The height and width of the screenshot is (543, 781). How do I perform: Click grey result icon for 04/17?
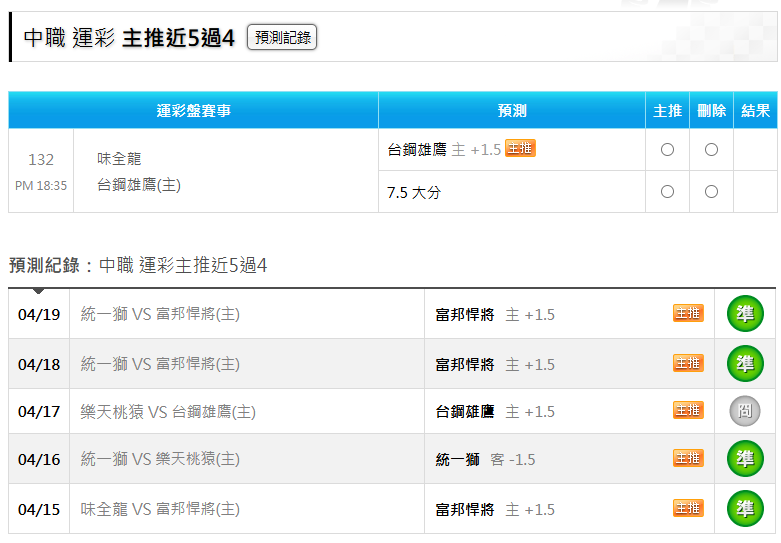[745, 411]
